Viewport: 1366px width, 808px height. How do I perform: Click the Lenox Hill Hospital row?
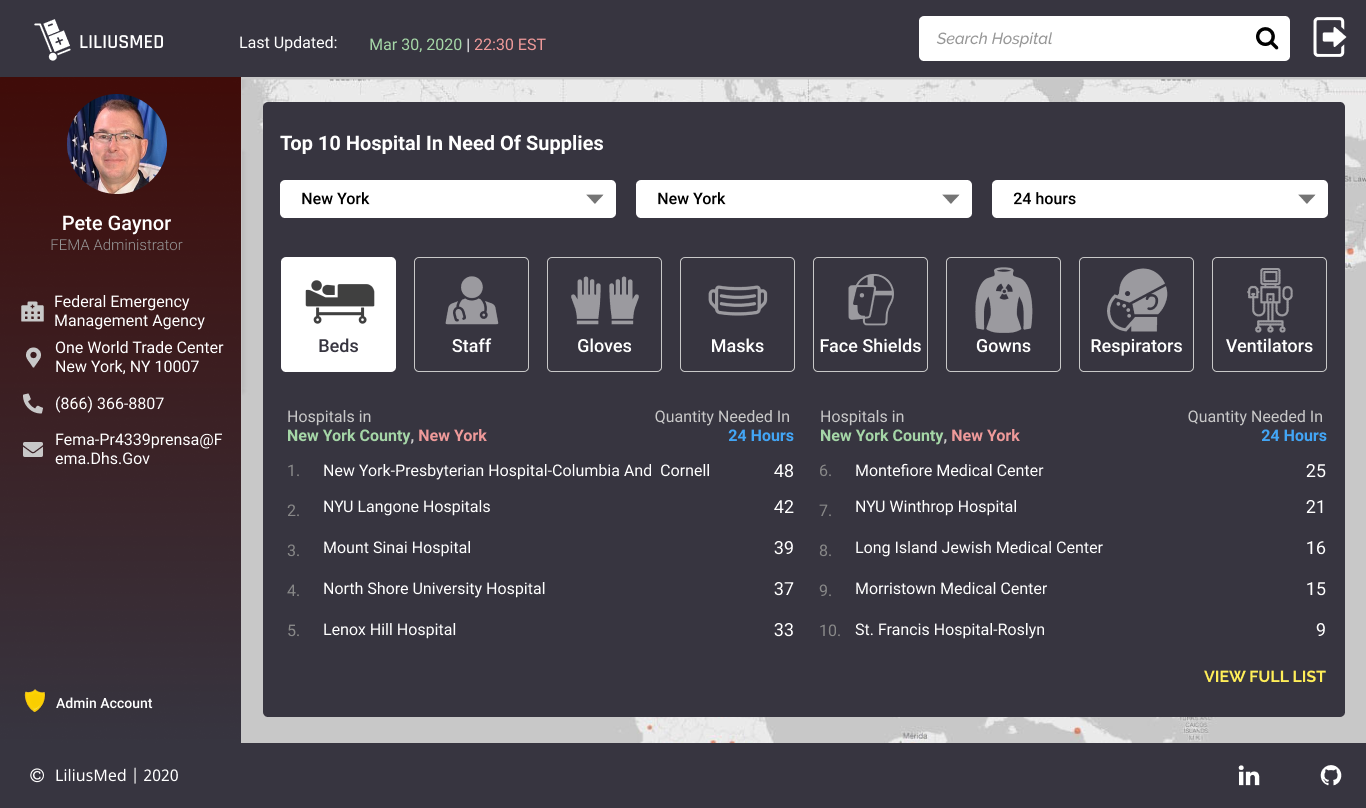coord(540,630)
